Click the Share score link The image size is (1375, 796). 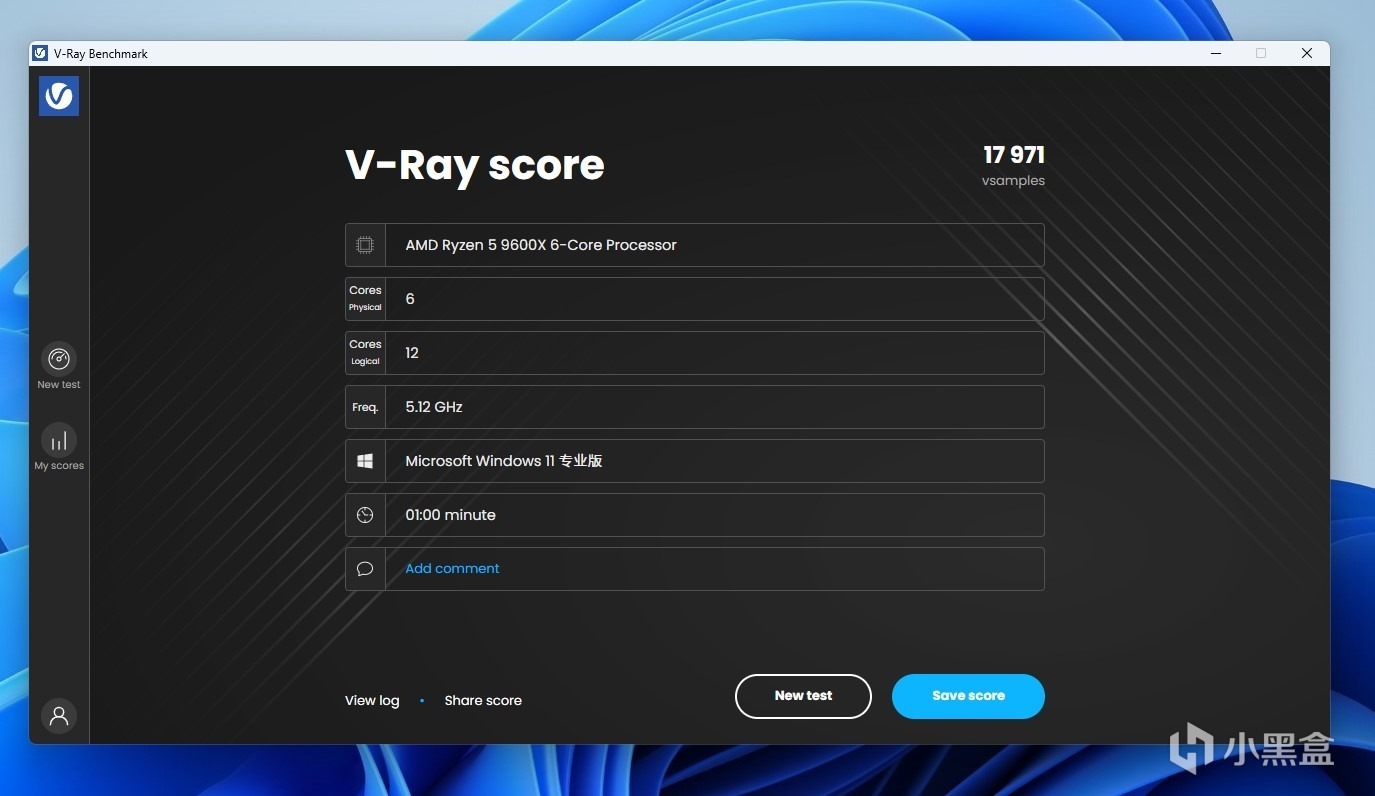(483, 700)
